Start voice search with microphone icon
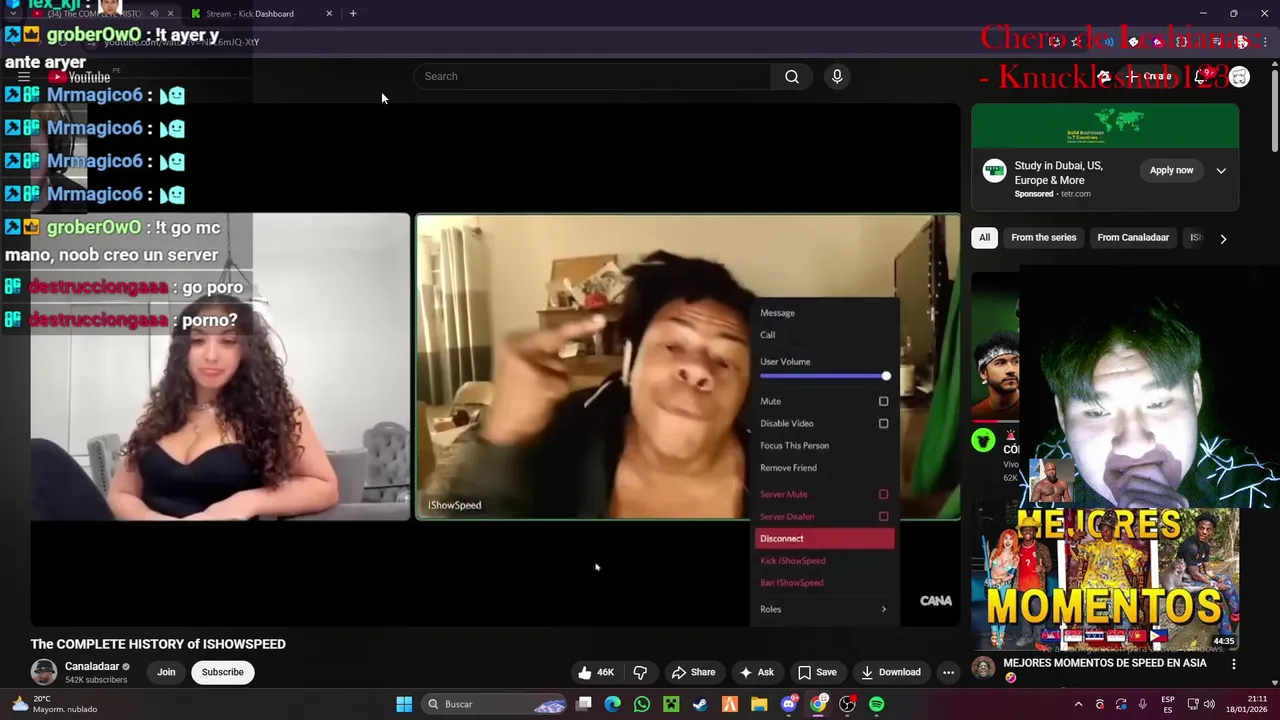Viewport: 1280px width, 720px height. pos(837,76)
